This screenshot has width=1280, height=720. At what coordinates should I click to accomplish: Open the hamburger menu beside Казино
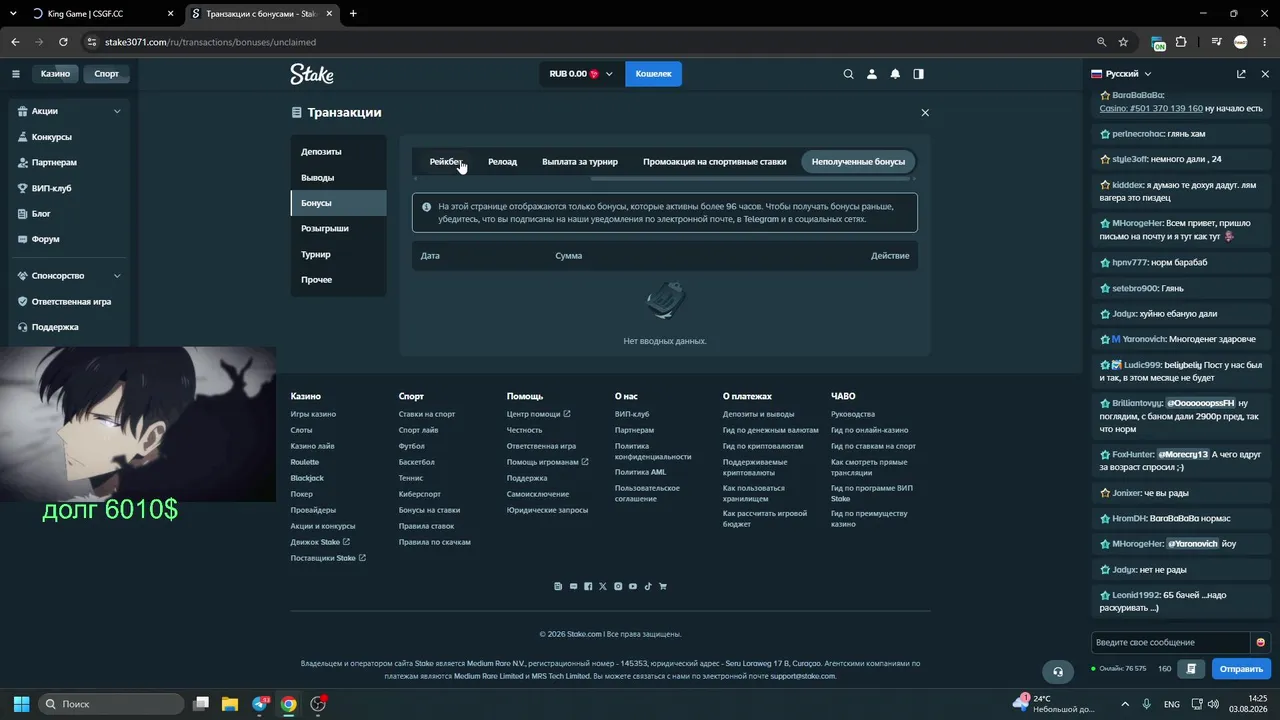pyautogui.click(x=16, y=74)
